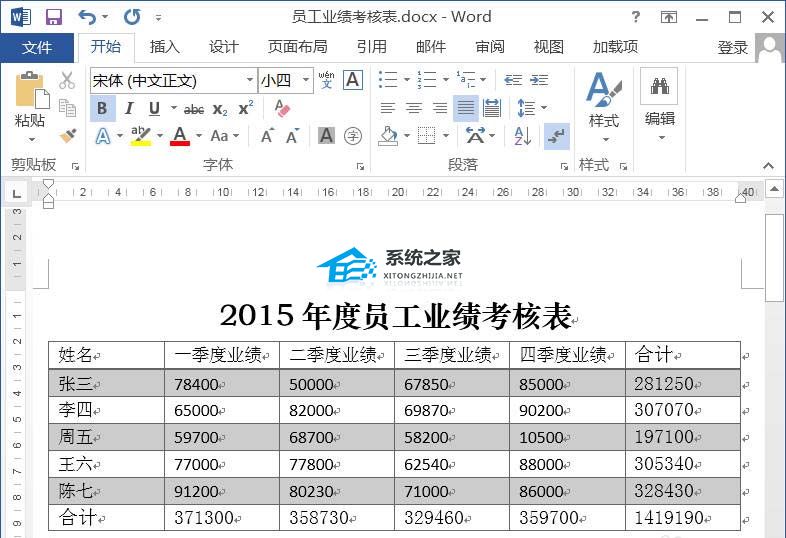786x538 pixels.
Task: Center the paragraph text
Action: pyautogui.click(x=414, y=108)
